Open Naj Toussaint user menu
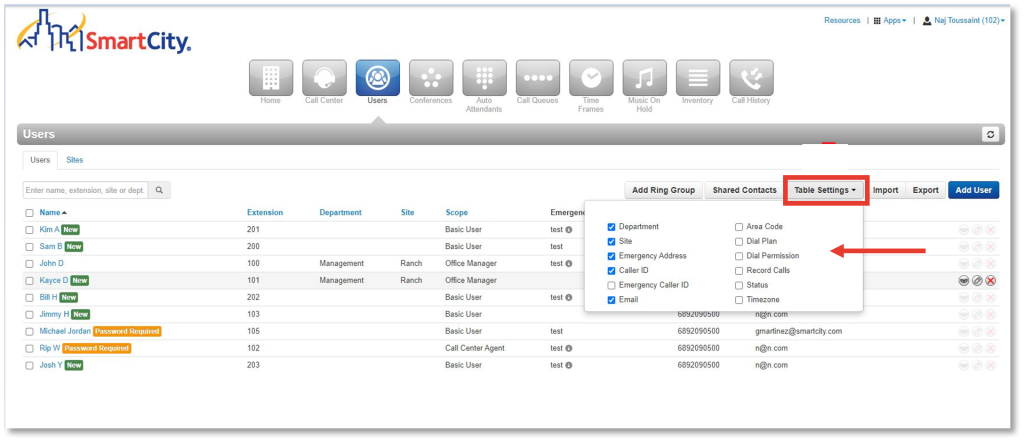Viewport: 1024px width, 442px height. tap(962, 20)
